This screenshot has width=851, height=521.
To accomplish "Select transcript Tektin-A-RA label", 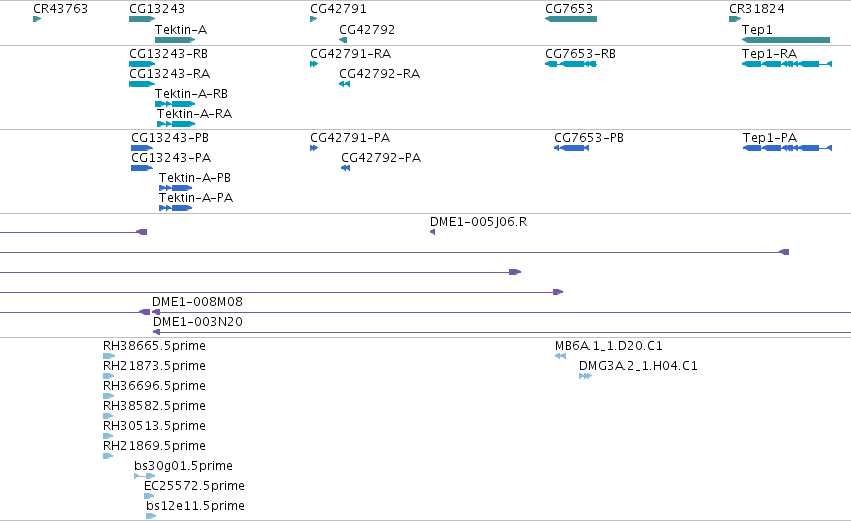I will pyautogui.click(x=194, y=114).
